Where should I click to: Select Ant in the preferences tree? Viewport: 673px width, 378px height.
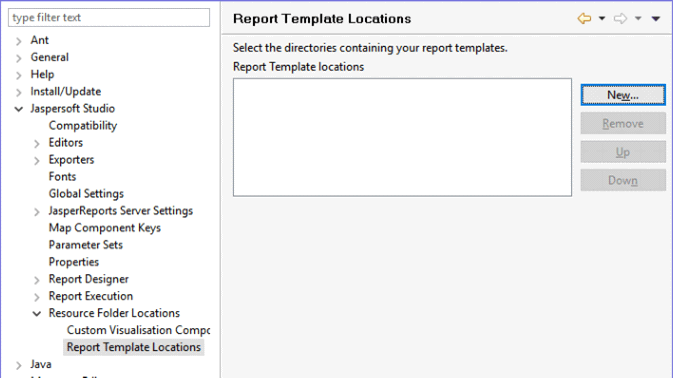click(x=39, y=40)
